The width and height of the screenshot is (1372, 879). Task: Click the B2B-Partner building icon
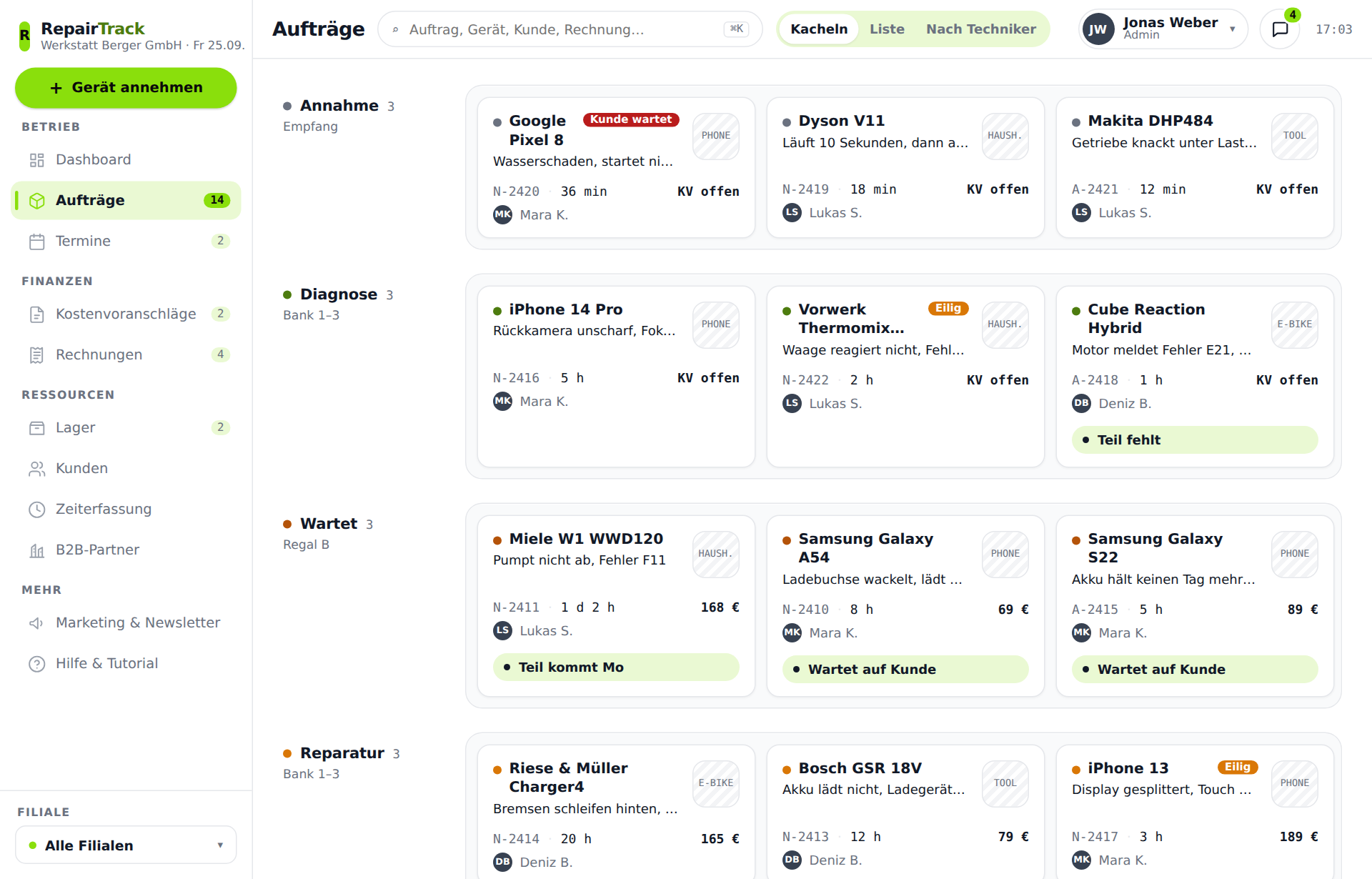coord(36,550)
